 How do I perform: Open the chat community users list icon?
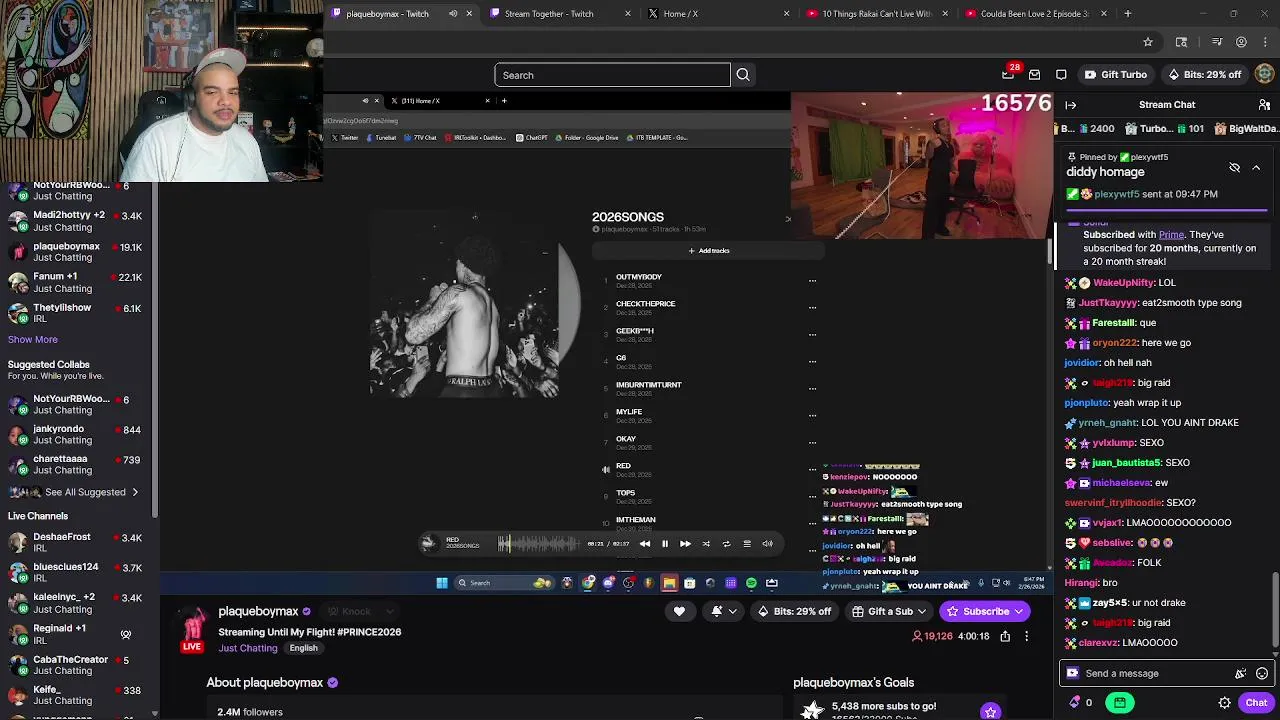coord(1264,104)
